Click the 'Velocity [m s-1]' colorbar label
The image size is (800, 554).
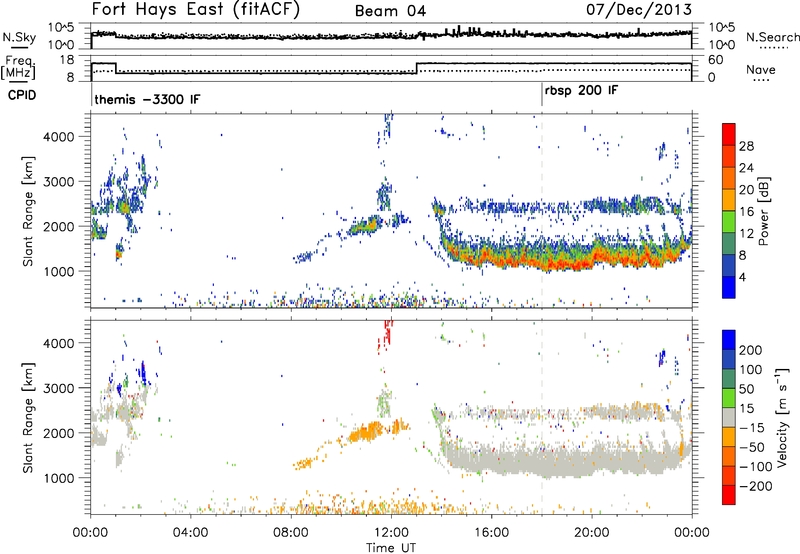pyautogui.click(x=782, y=417)
